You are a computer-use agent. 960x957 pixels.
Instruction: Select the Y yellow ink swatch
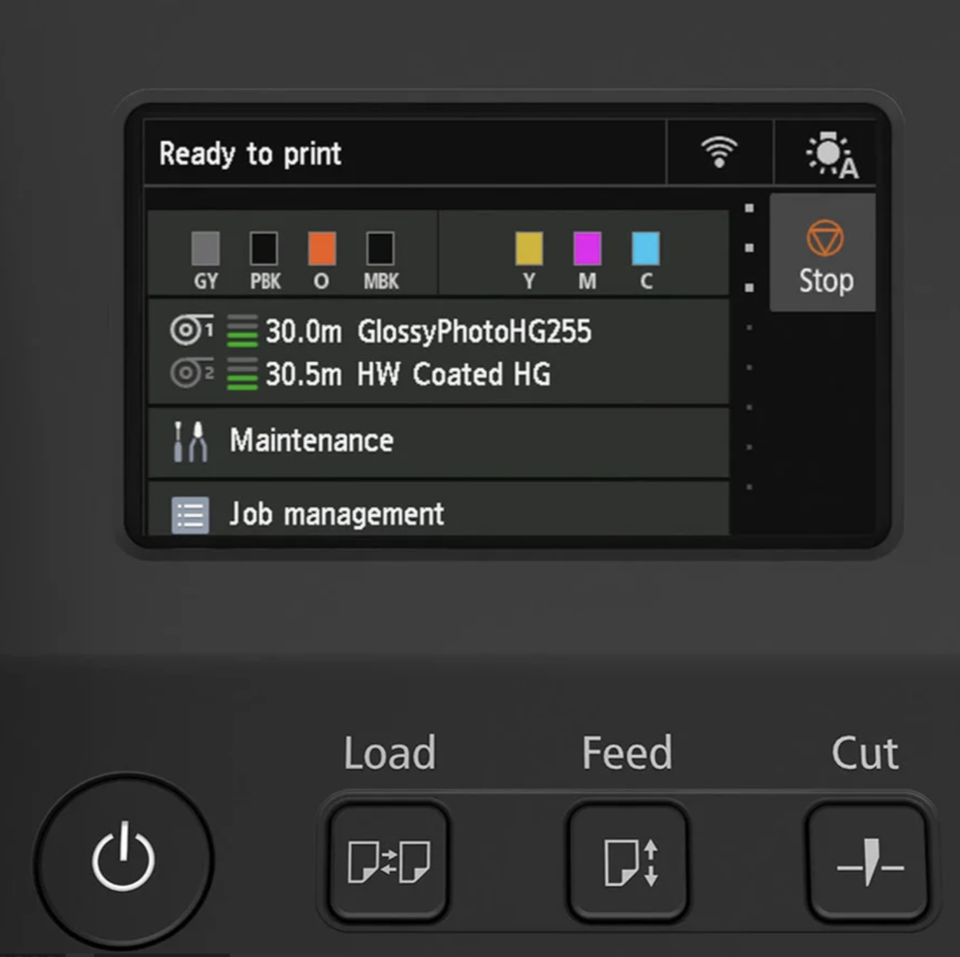click(529, 249)
